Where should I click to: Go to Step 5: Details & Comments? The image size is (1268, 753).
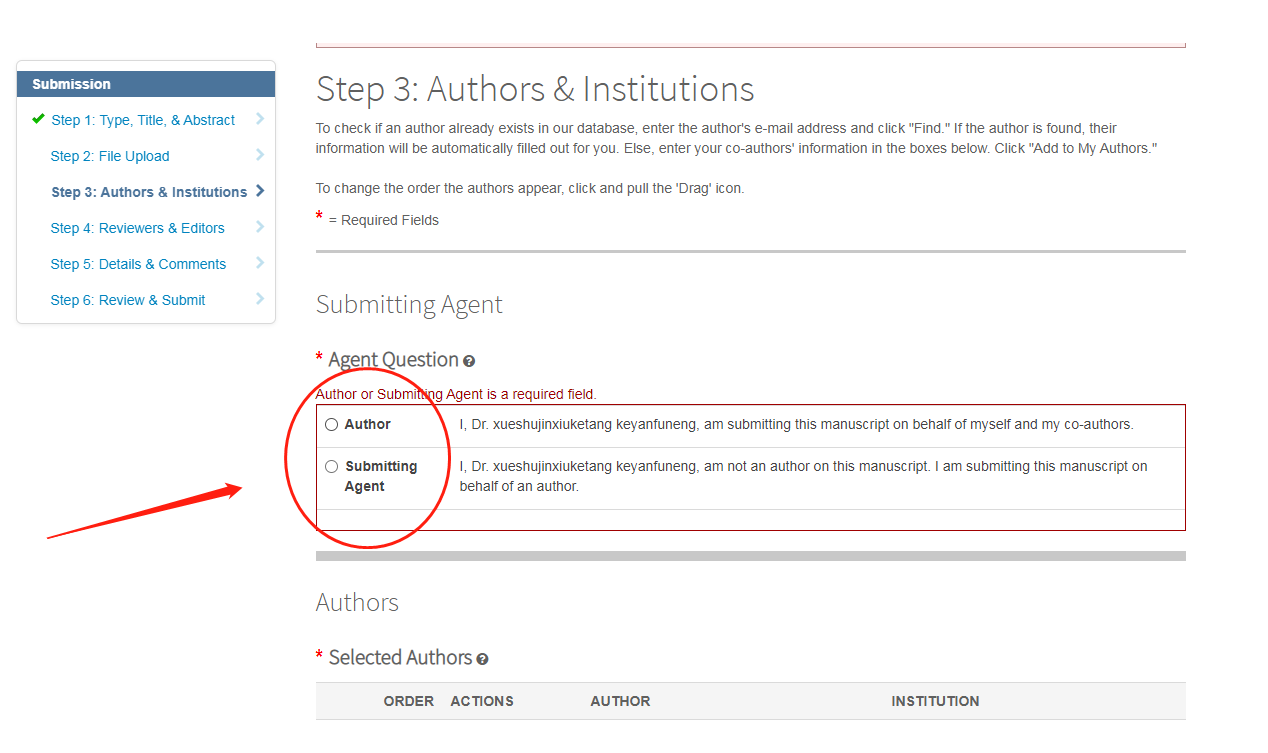click(138, 264)
